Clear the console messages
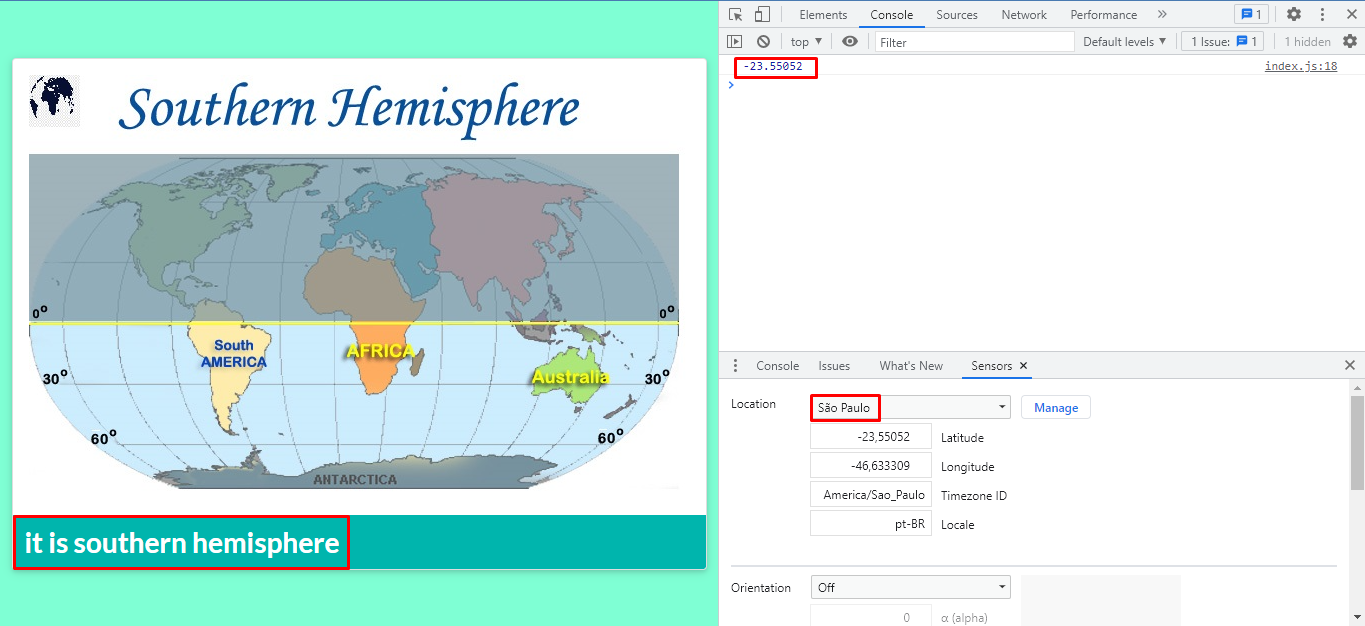This screenshot has width=1365, height=626. click(x=761, y=41)
